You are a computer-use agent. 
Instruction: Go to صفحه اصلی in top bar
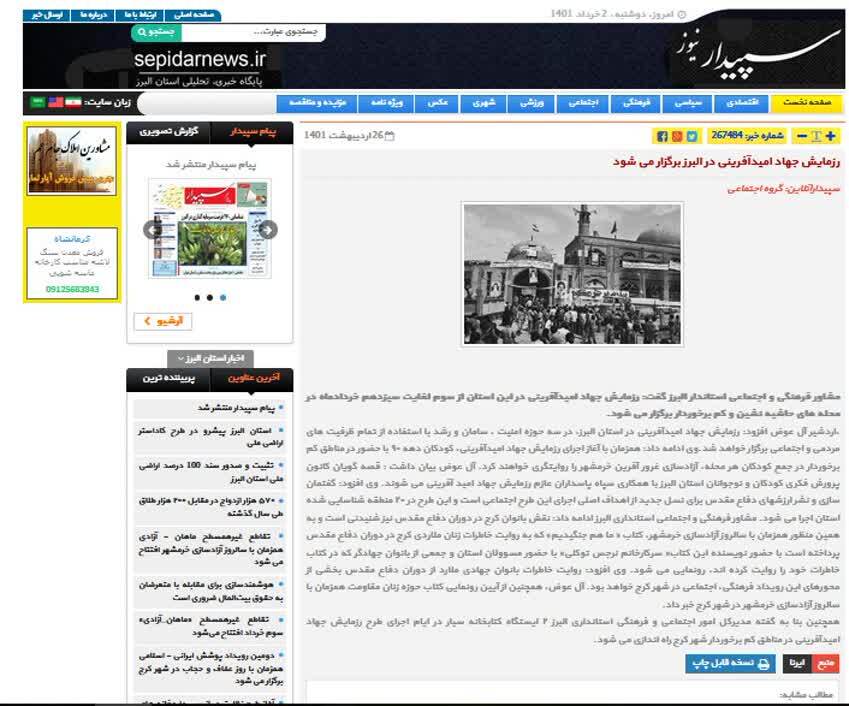point(193,15)
